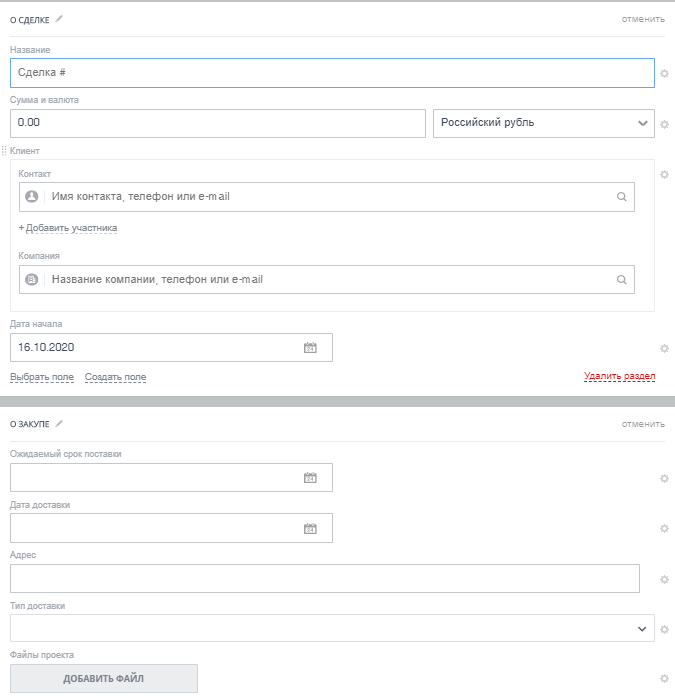Click the Создать поле link
675x696 pixels.
click(x=115, y=377)
